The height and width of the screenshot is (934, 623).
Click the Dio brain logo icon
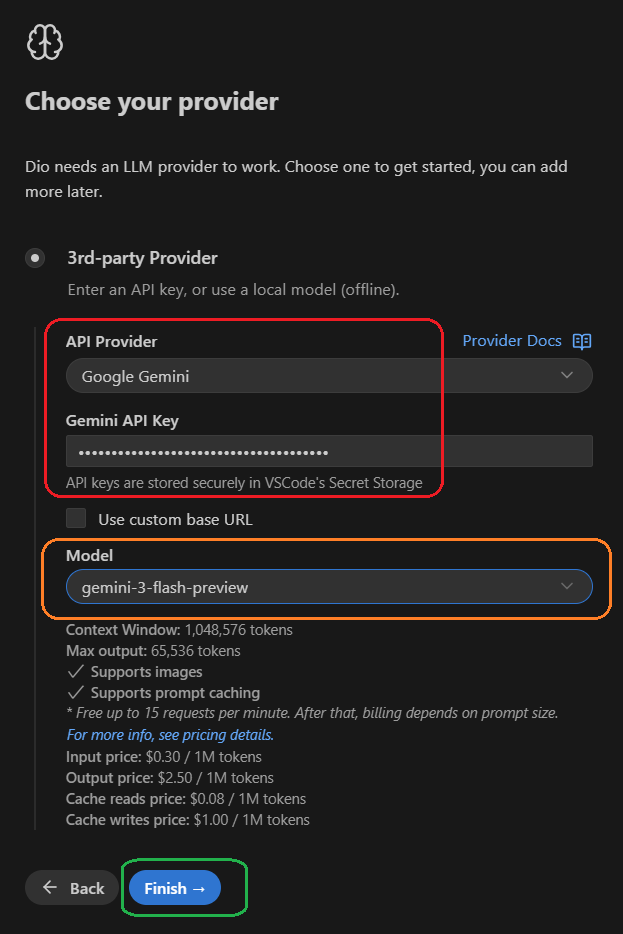(x=44, y=42)
